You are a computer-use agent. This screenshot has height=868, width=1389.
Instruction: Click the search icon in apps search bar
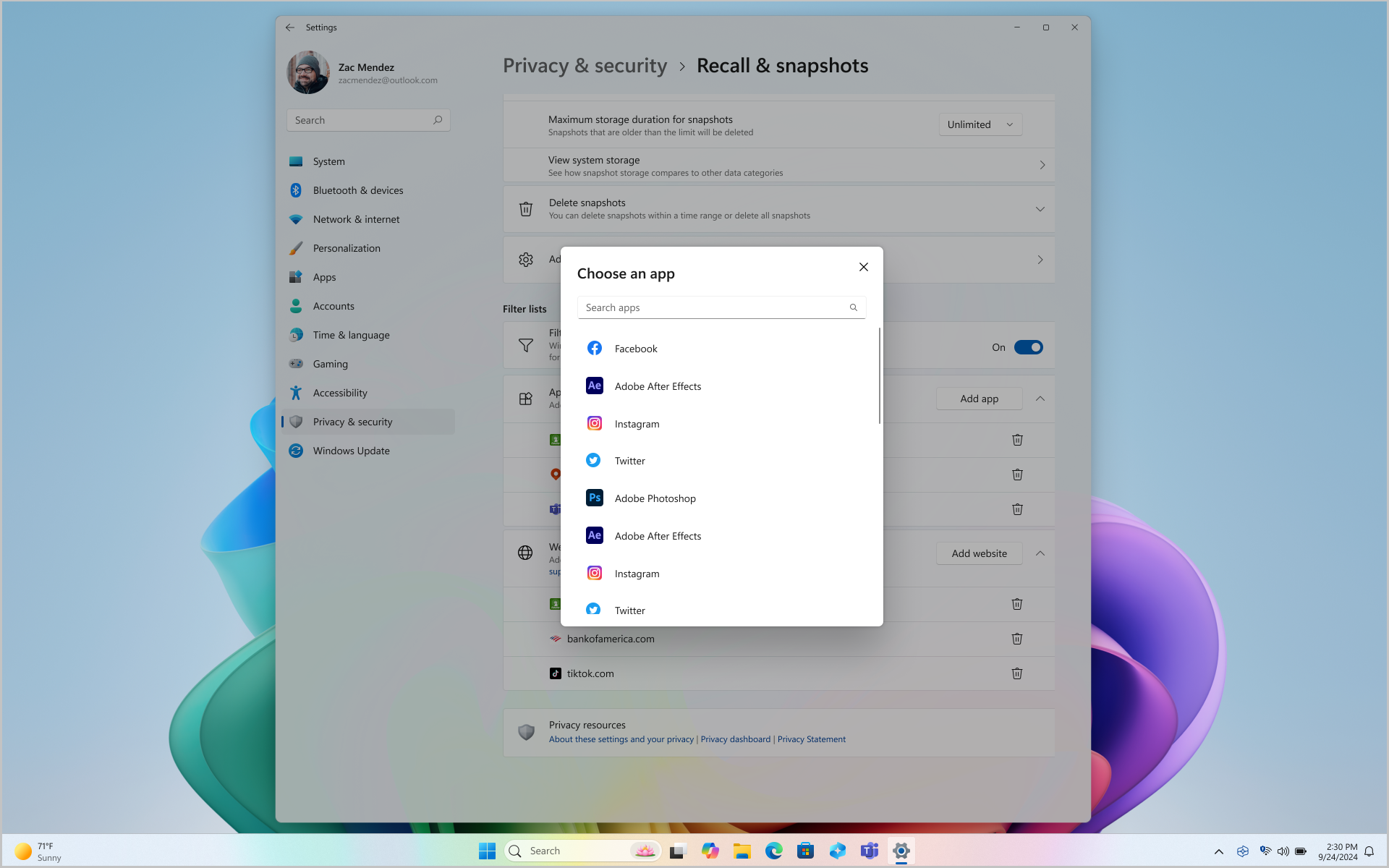click(x=854, y=307)
